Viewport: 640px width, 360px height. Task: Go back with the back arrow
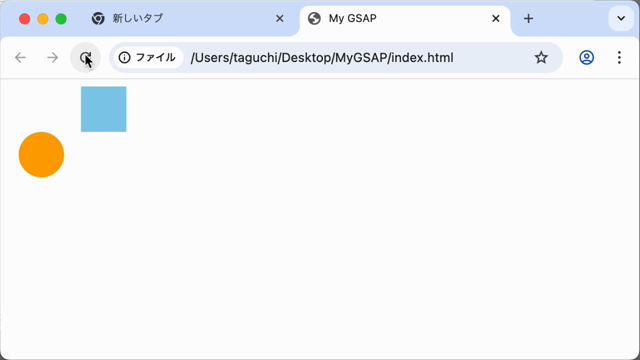20,58
